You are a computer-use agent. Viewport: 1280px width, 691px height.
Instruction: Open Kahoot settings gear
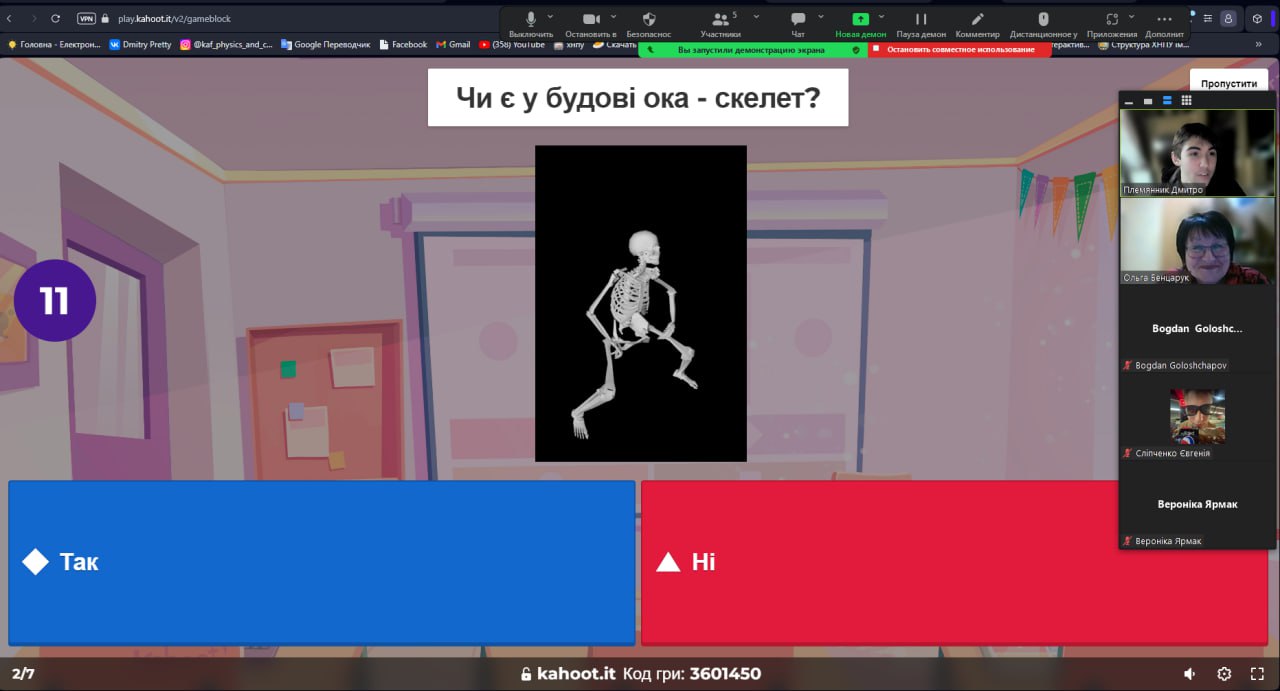coord(1224,674)
